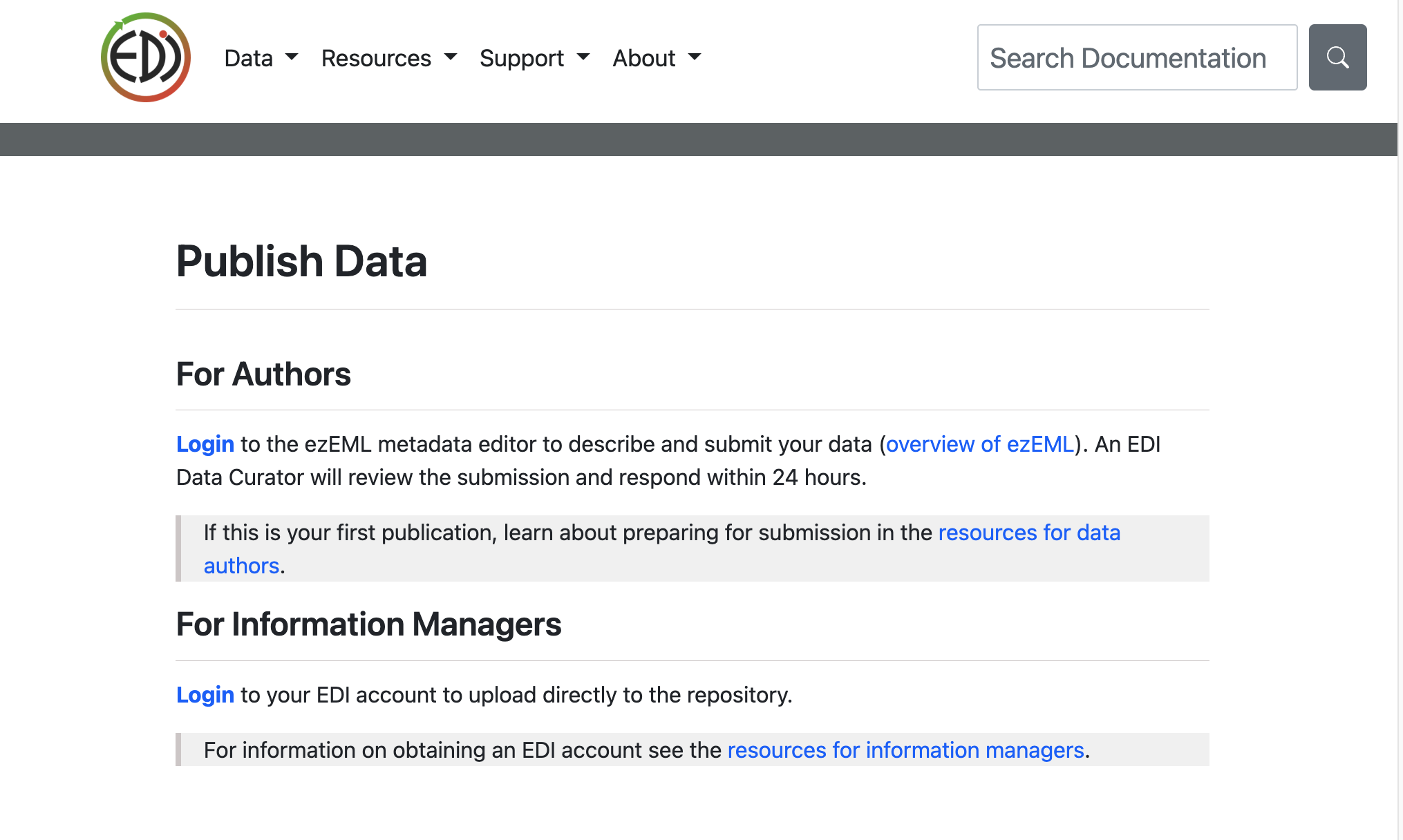Open resources for data authors link
Image resolution: width=1403 pixels, height=840 pixels.
pyautogui.click(x=1030, y=533)
